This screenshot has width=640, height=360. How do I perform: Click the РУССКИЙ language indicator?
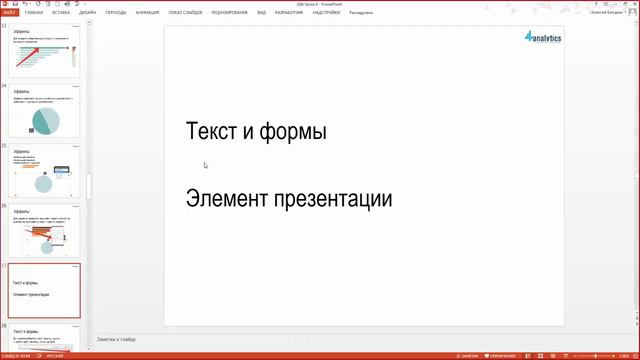tap(55, 356)
